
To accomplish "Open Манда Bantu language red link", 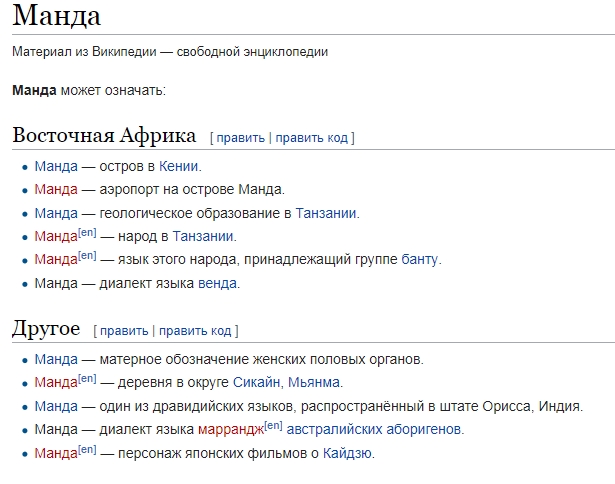I will coord(56,260).
